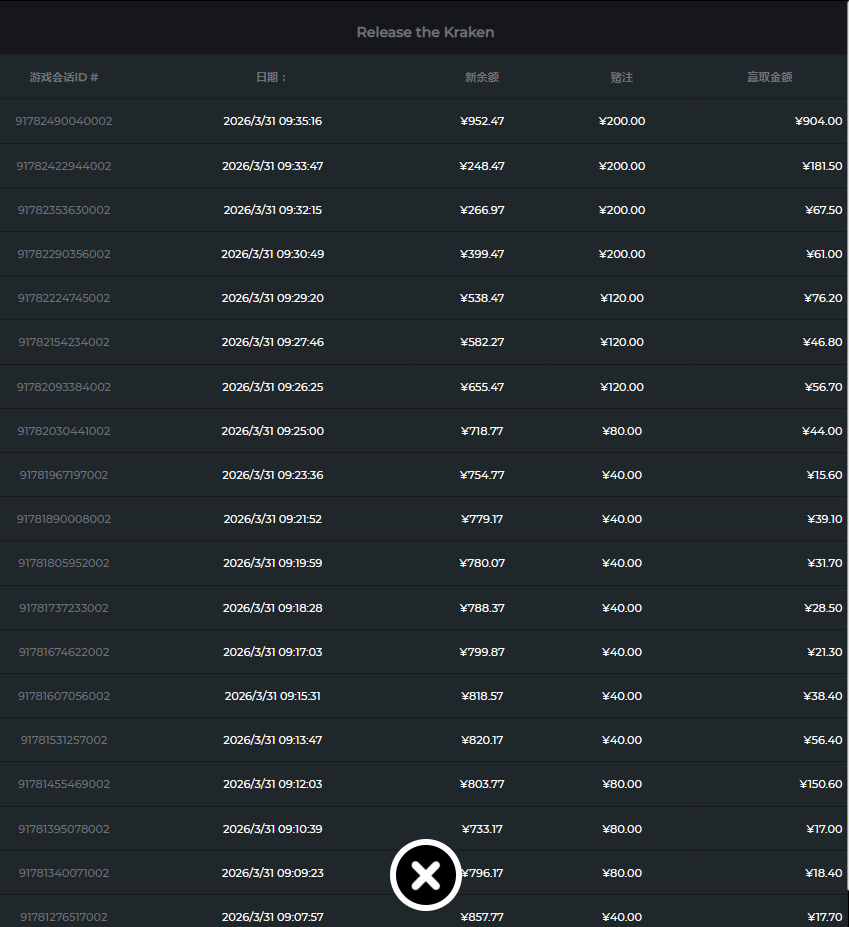Viewport: 849px width, 927px height.
Task: Open session 91782093384002
Action: (x=64, y=387)
